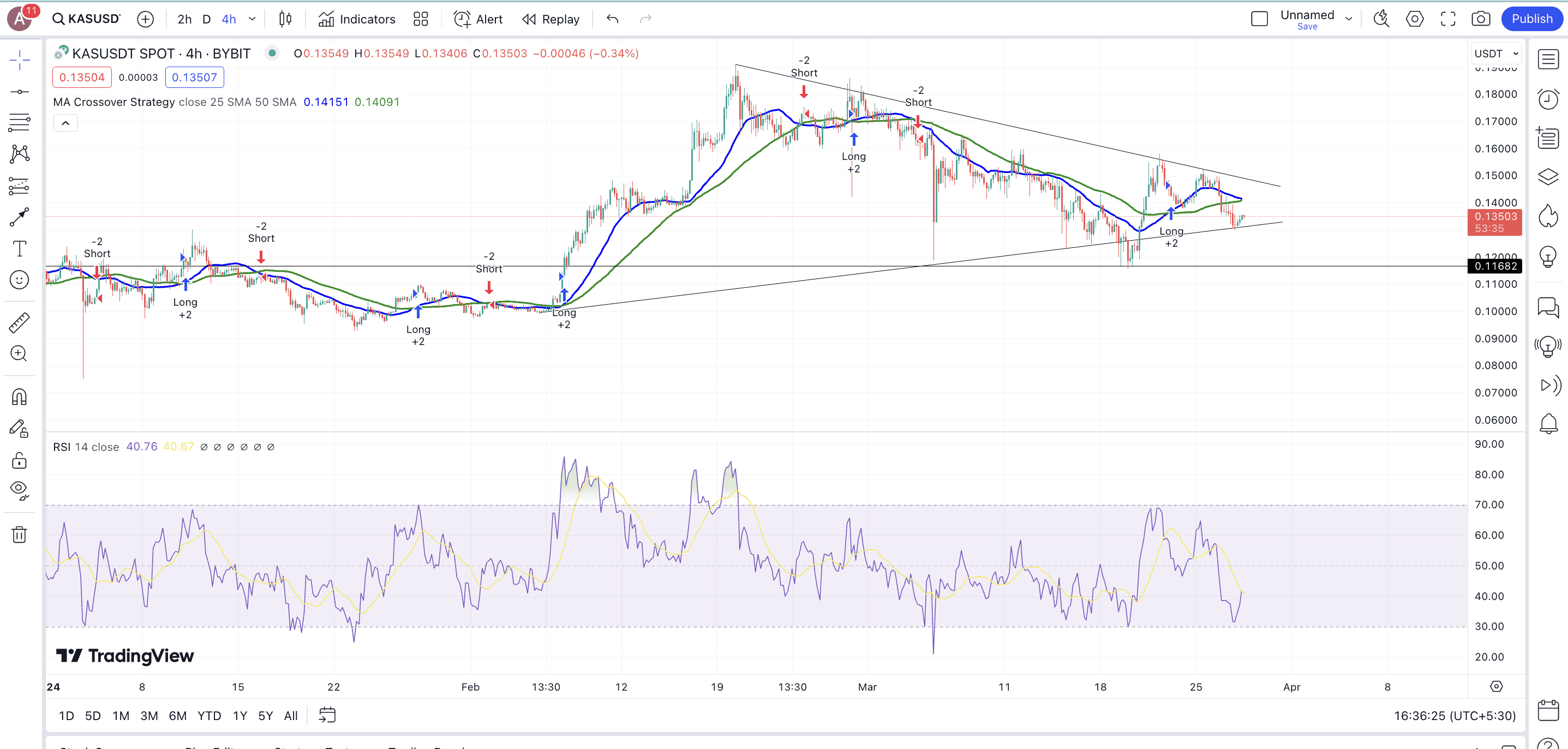Screen dimensions: 1568x749
Task: Click the Publish button
Action: coord(1531,19)
